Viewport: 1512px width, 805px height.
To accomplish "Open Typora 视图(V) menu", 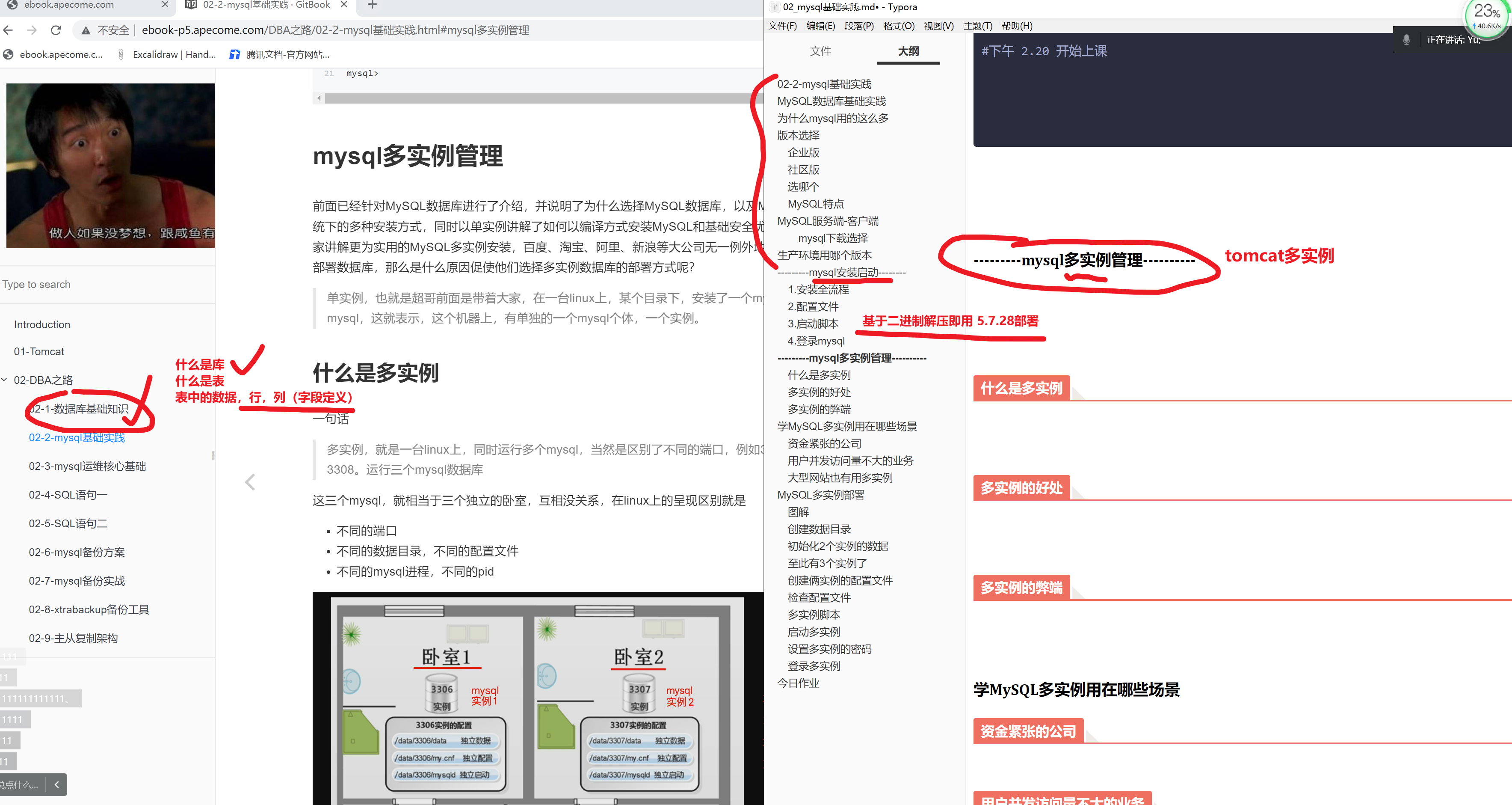I will coord(938,26).
